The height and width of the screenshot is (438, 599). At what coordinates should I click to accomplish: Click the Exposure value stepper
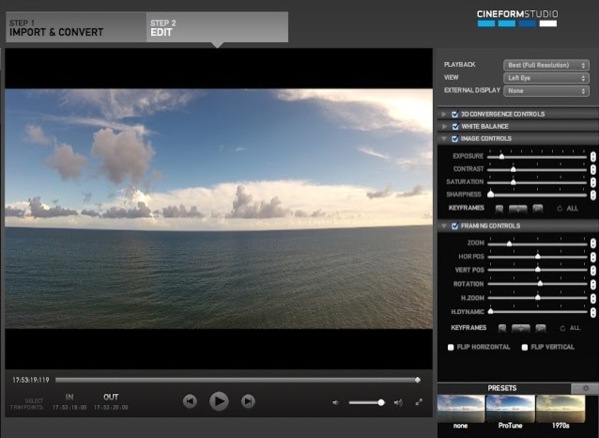tap(593, 157)
